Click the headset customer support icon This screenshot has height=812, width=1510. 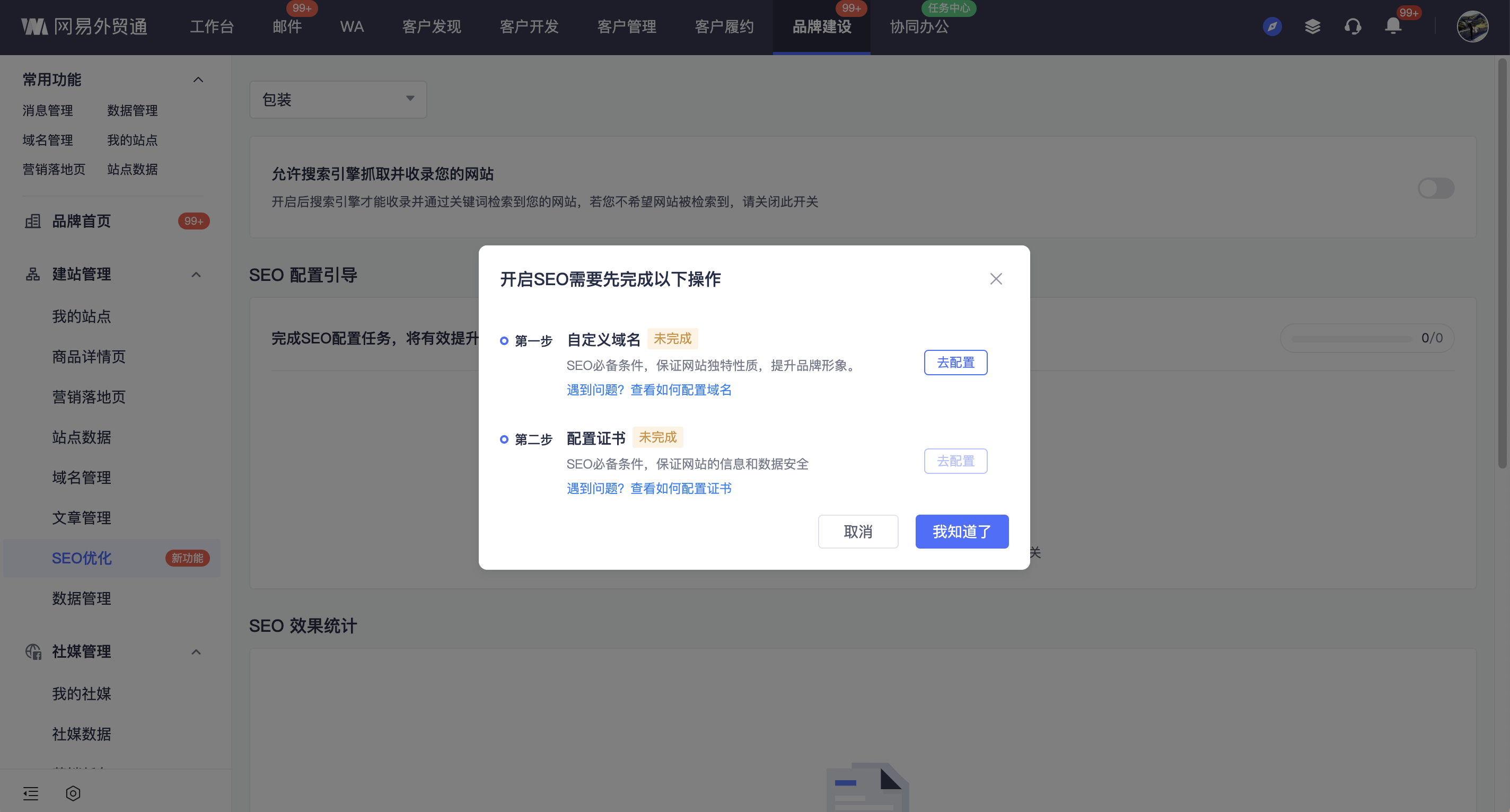tap(1353, 27)
